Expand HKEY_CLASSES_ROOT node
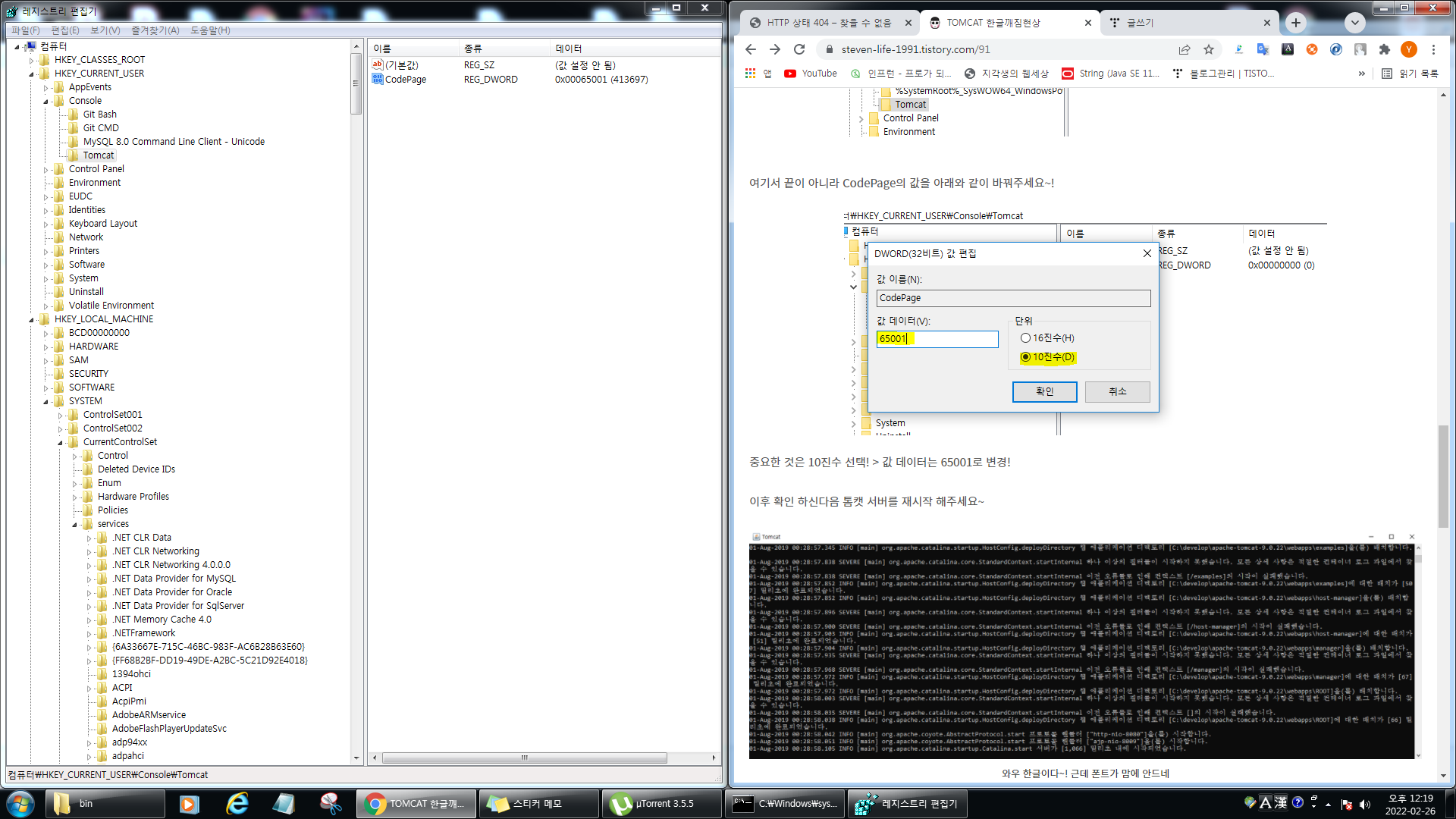This screenshot has width=1456, height=819. pos(31,61)
